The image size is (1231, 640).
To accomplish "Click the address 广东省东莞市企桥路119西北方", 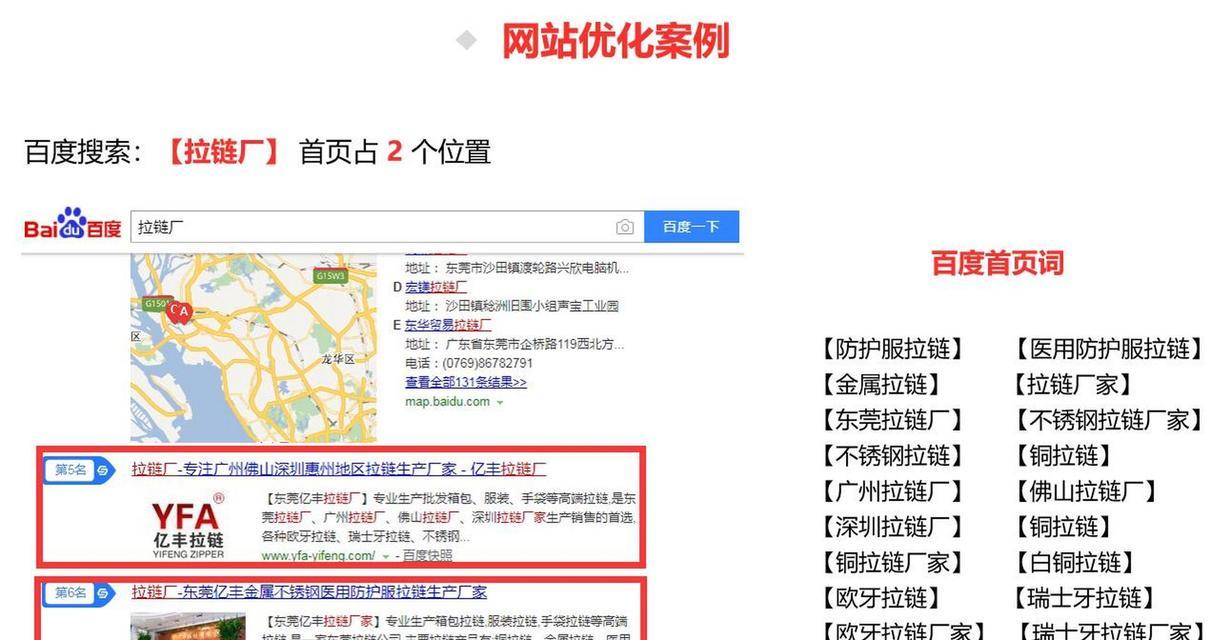I will (x=535, y=344).
